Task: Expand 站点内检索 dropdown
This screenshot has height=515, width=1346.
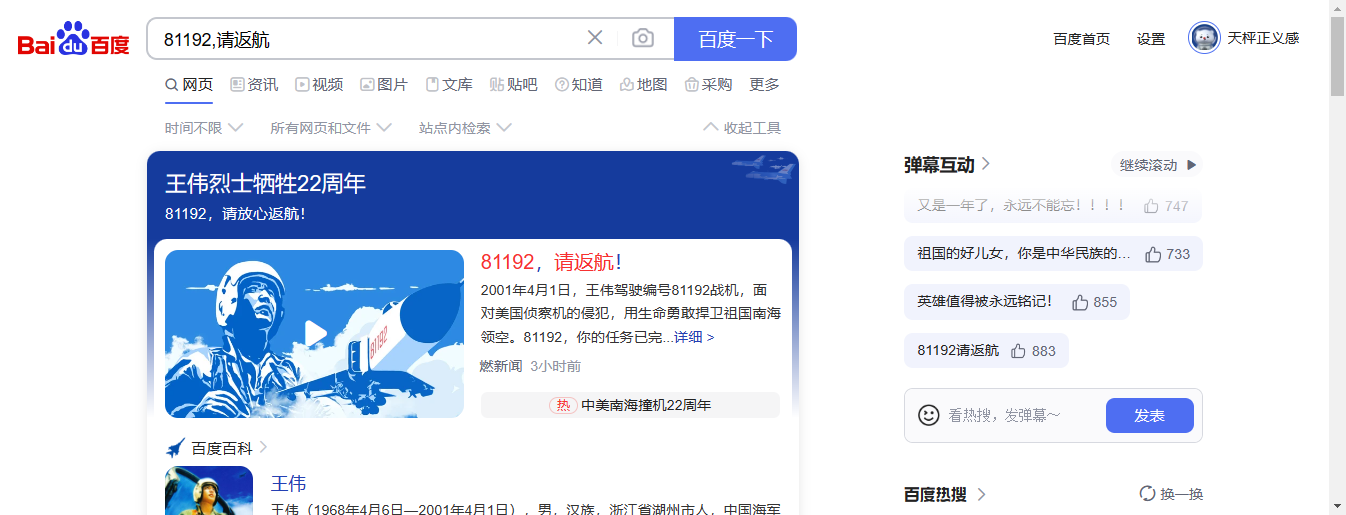Action: (x=465, y=128)
